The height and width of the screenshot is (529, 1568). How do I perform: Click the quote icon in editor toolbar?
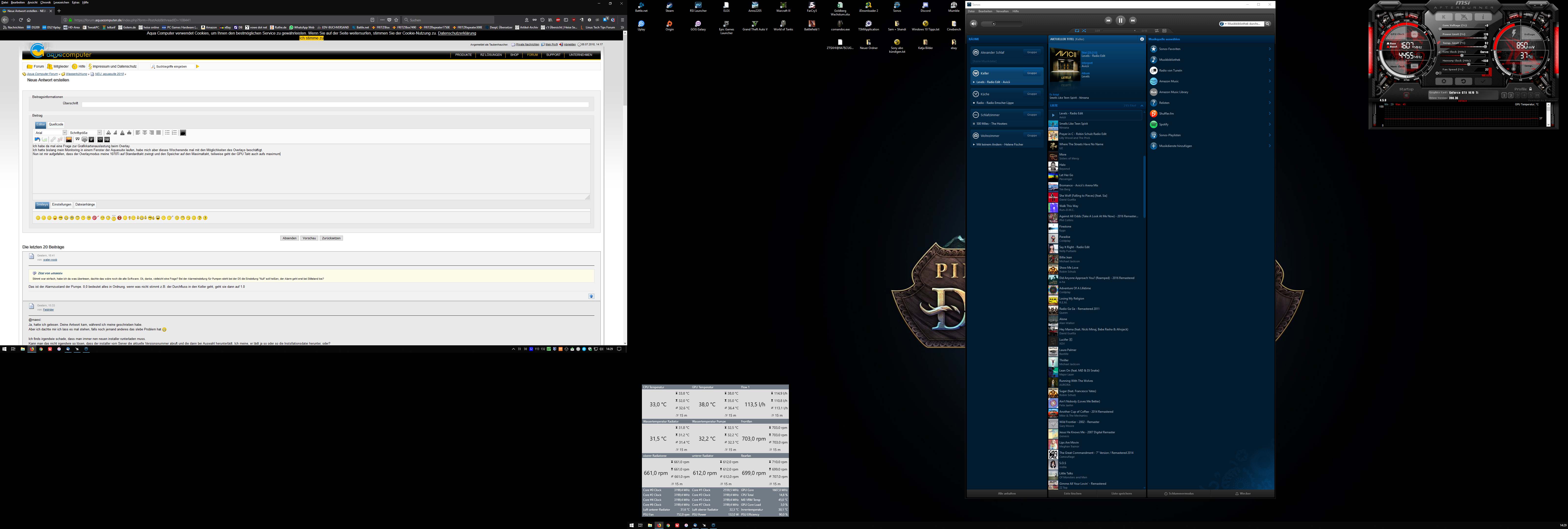coord(77,139)
